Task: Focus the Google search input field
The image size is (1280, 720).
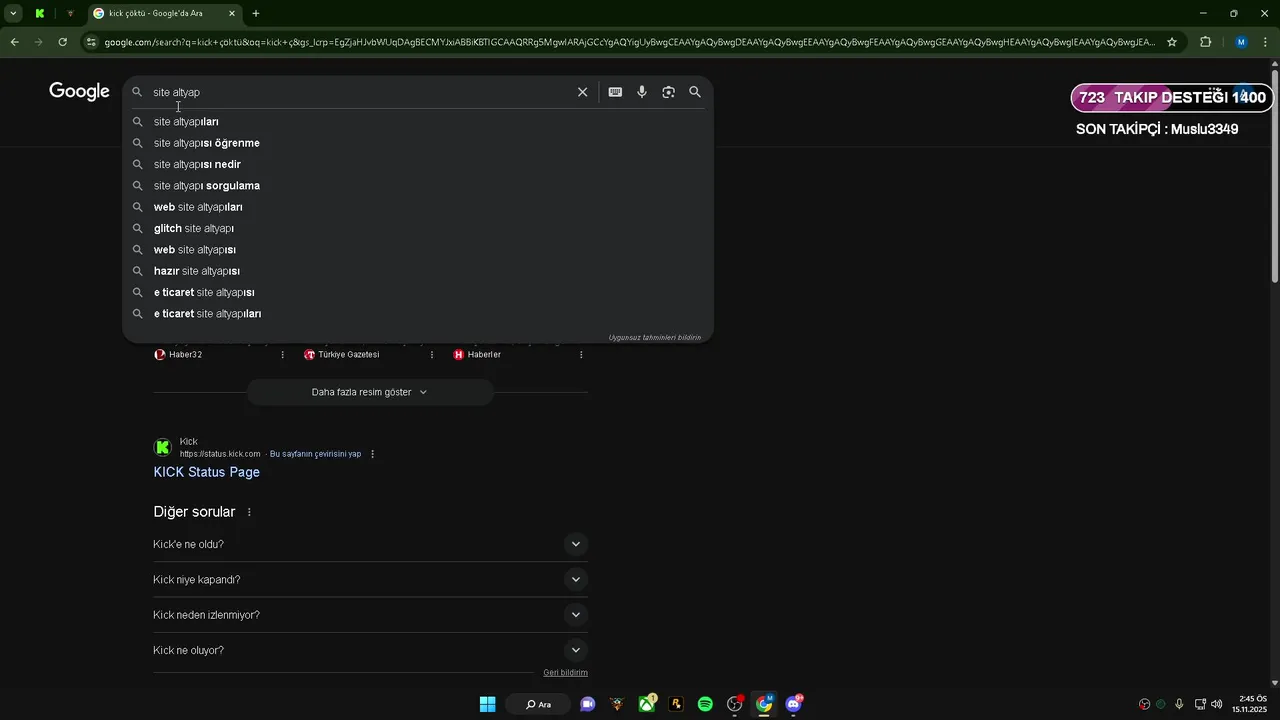Action: [360, 92]
